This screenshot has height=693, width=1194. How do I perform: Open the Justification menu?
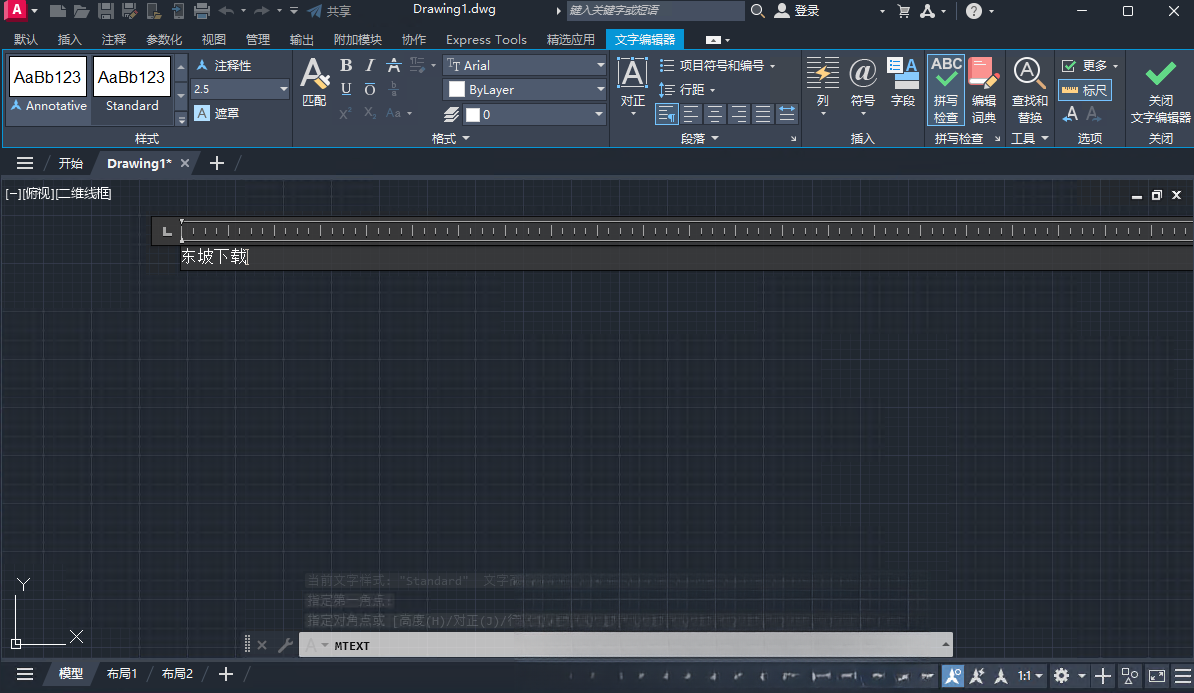(x=632, y=85)
